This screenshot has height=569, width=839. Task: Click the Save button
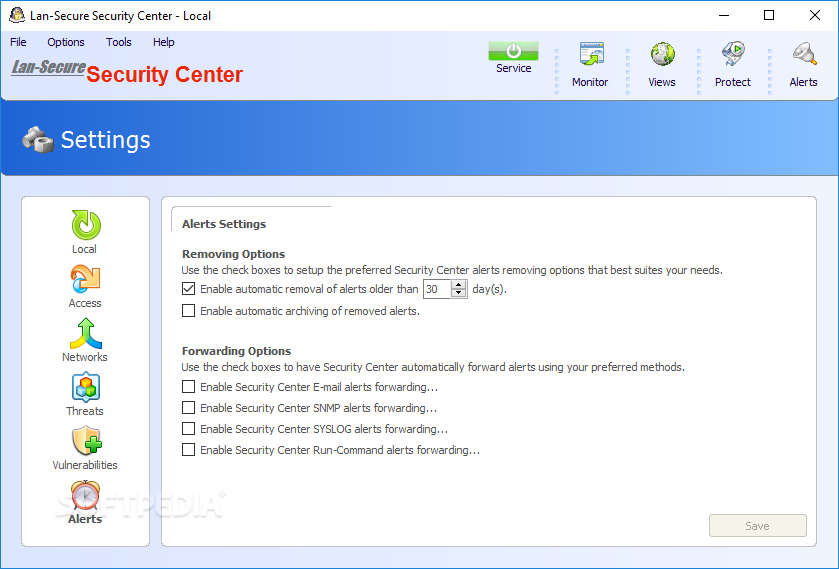click(758, 526)
